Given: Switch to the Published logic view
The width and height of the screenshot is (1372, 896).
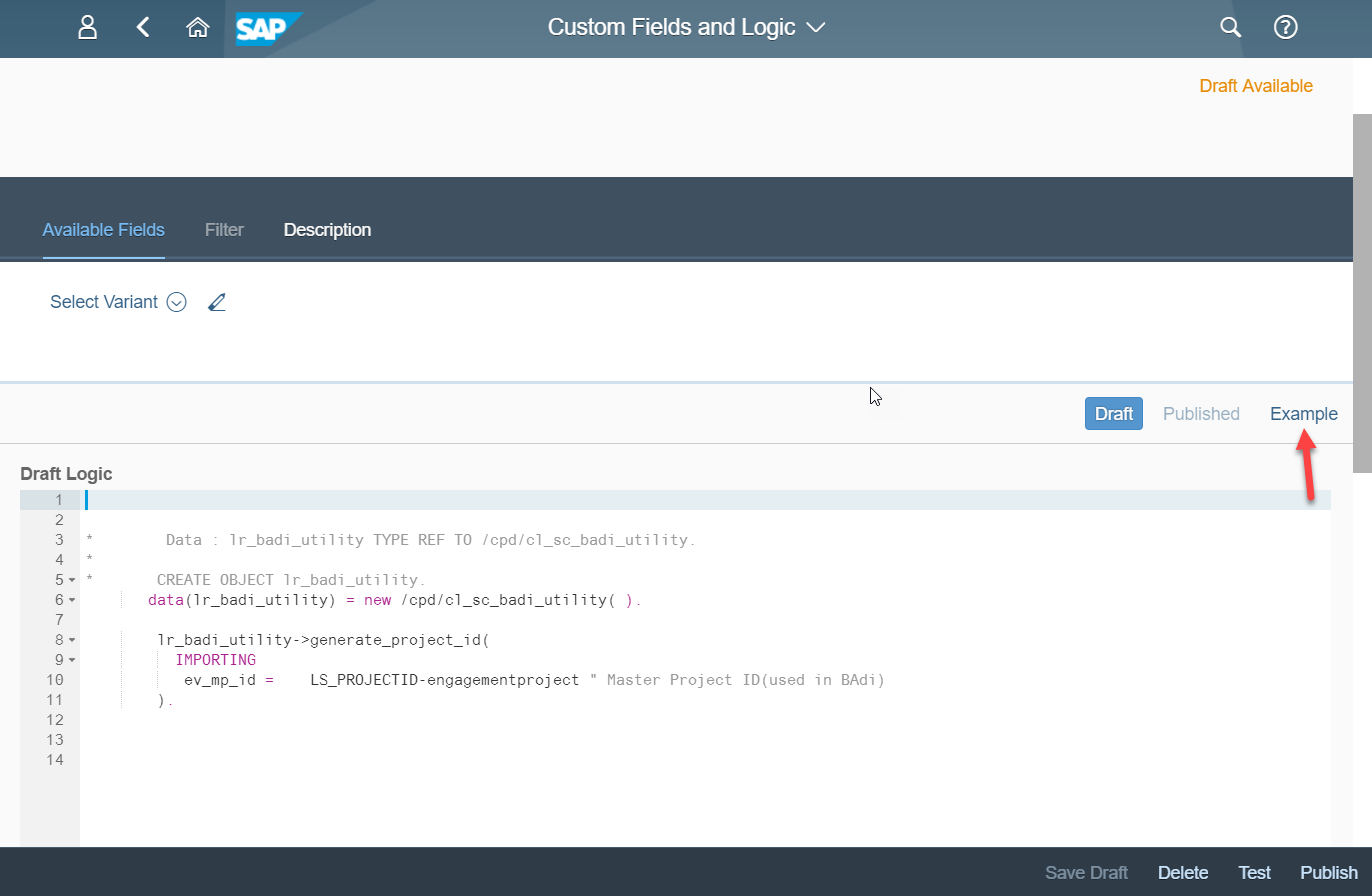Looking at the screenshot, I should point(1201,414).
